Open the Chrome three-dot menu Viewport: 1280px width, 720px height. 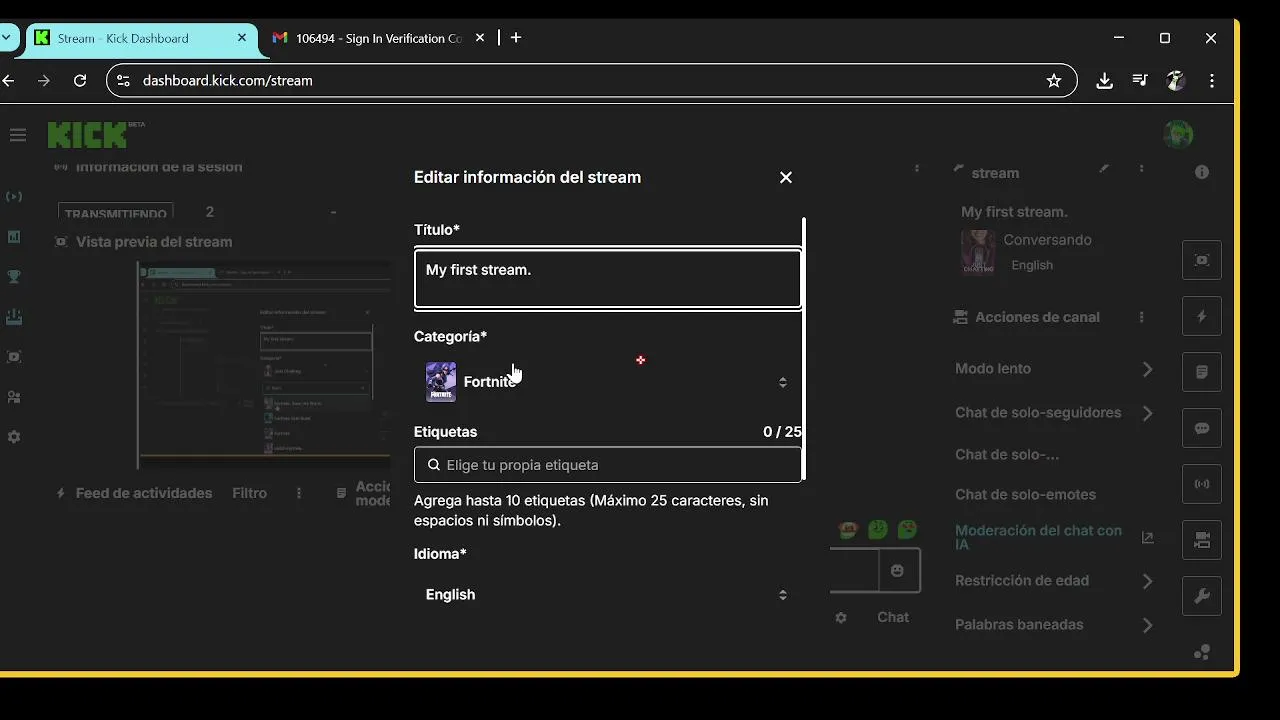1212,80
